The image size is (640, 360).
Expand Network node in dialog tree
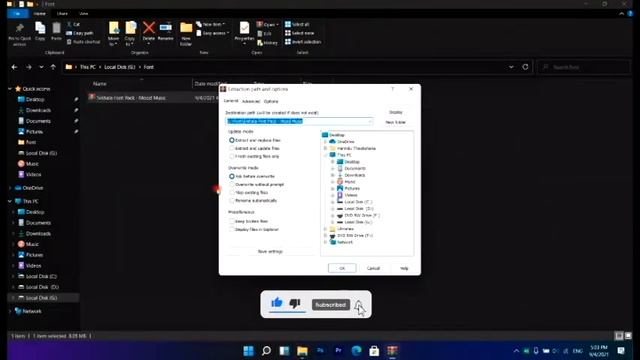point(326,242)
